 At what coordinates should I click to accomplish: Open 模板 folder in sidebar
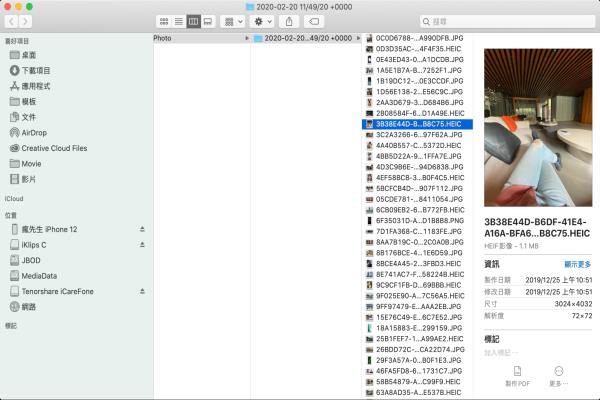23,101
